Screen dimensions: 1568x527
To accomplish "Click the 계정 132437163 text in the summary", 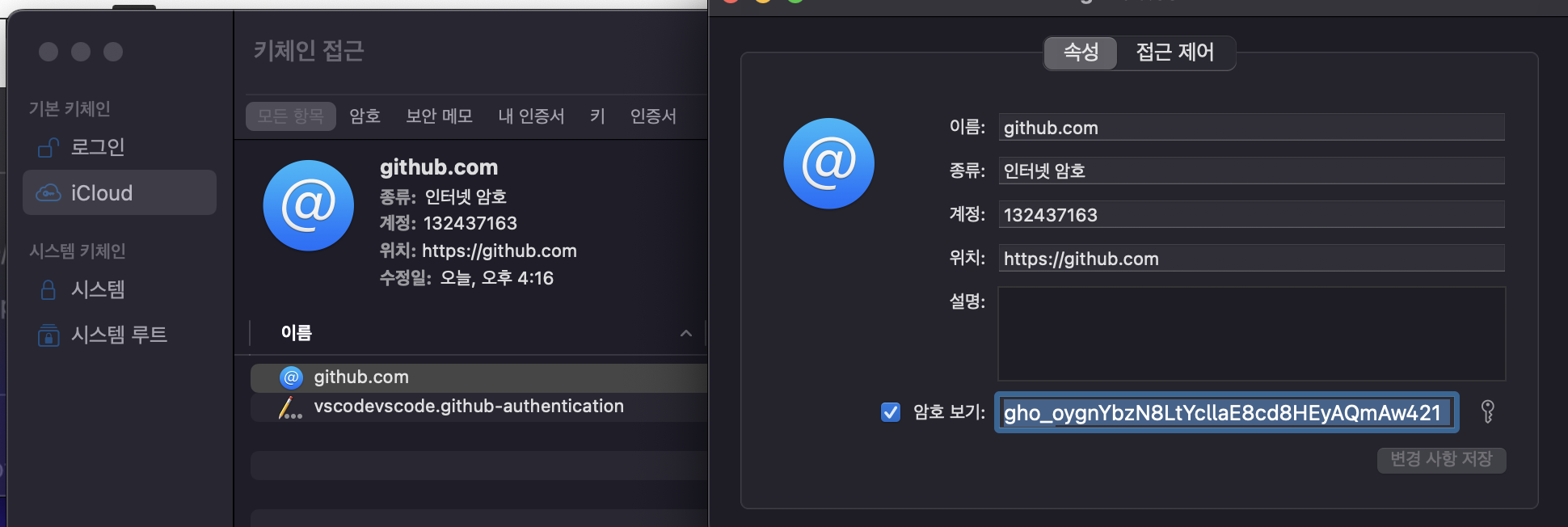I will (449, 224).
